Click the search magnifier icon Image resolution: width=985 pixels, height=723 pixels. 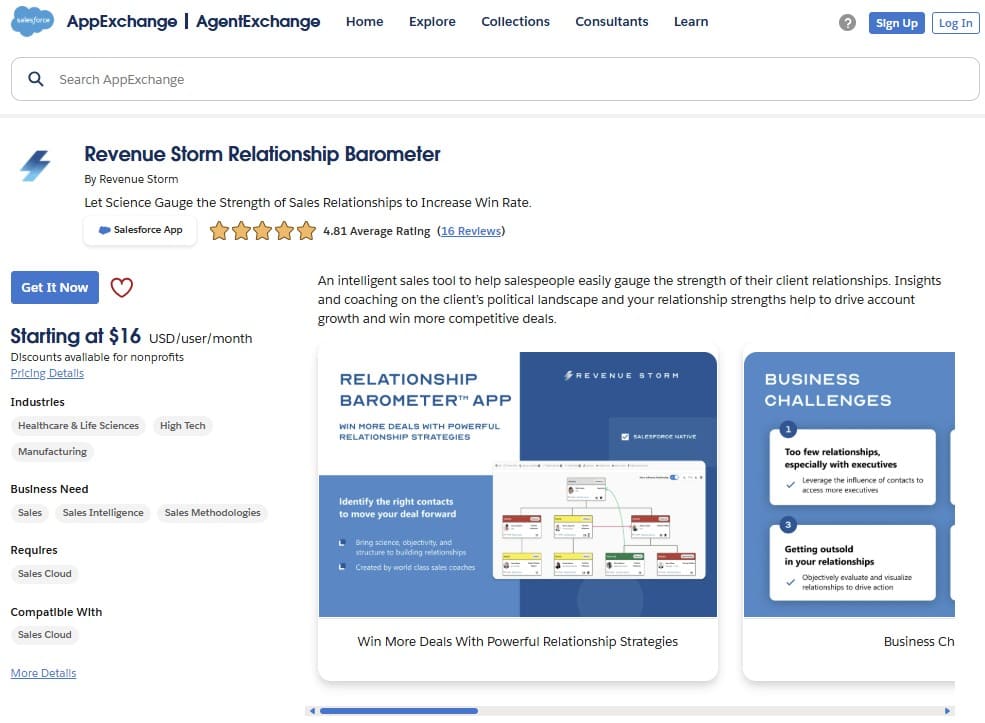(36, 79)
